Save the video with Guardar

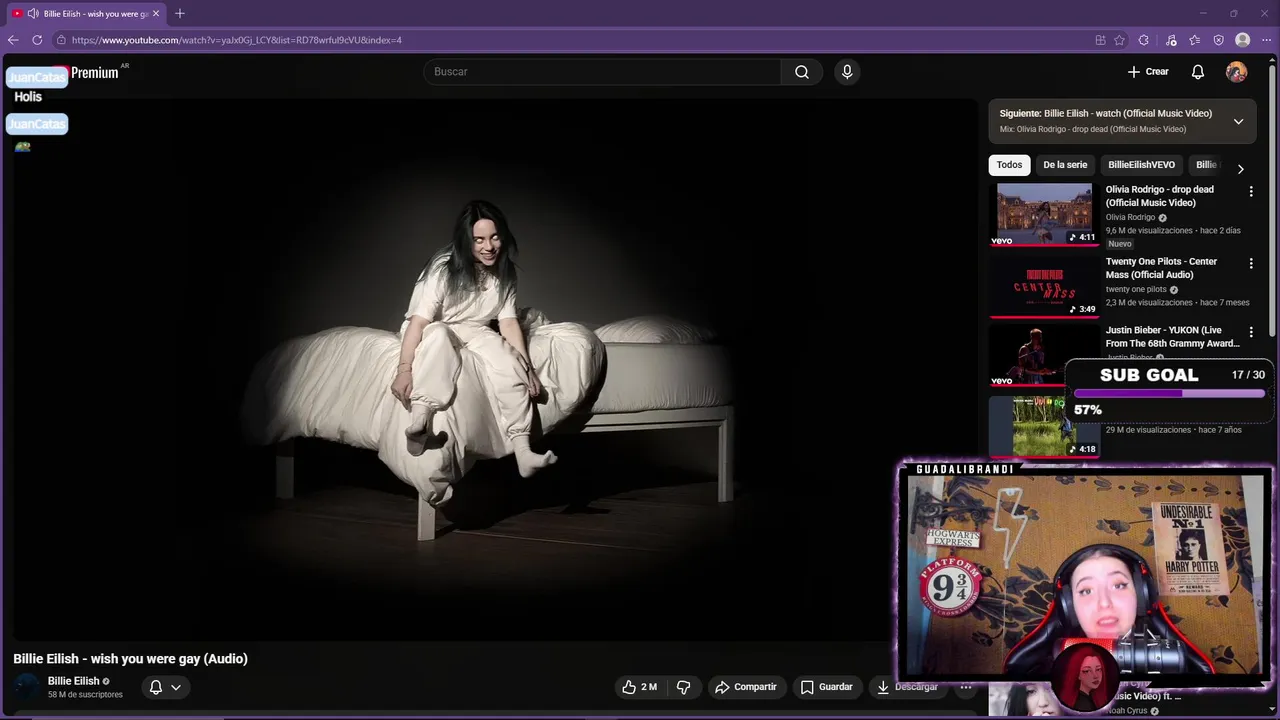click(827, 687)
